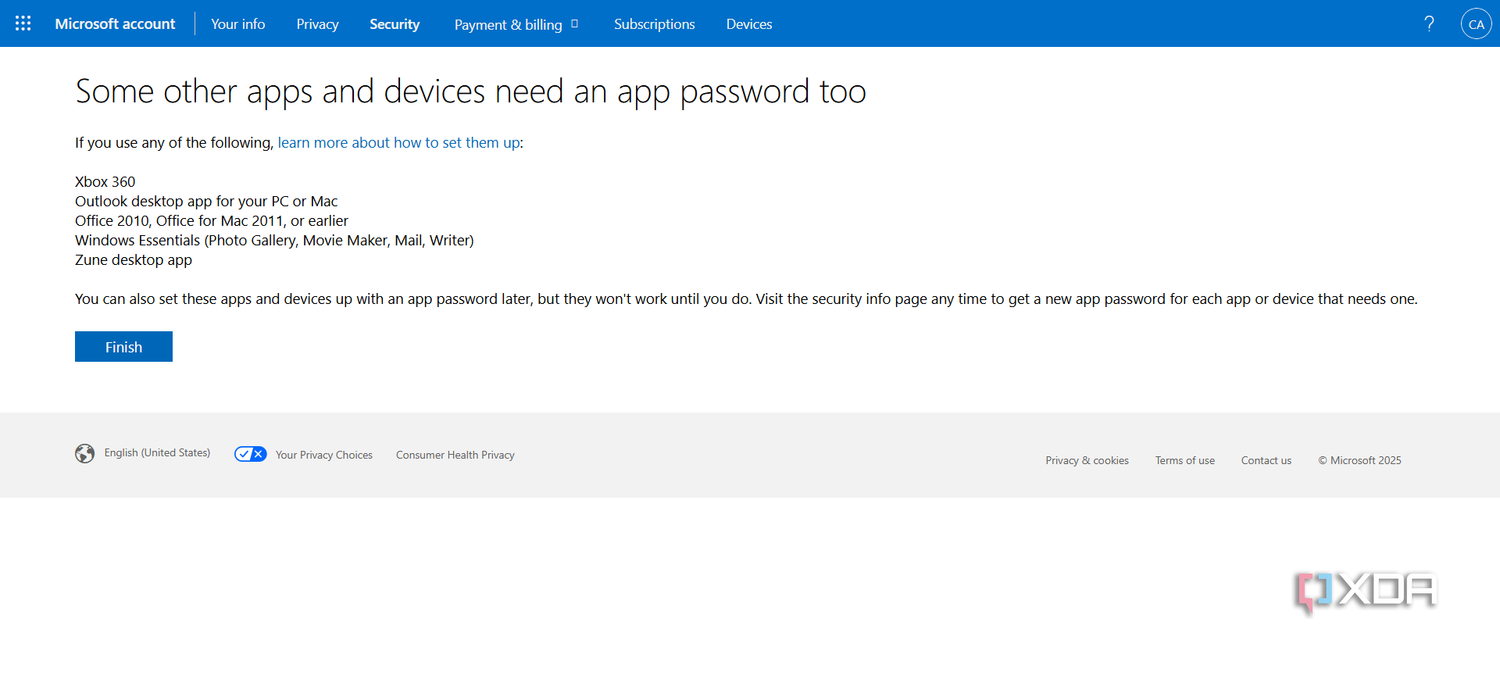
Task: Click the Zune desktop app line
Action: (133, 260)
